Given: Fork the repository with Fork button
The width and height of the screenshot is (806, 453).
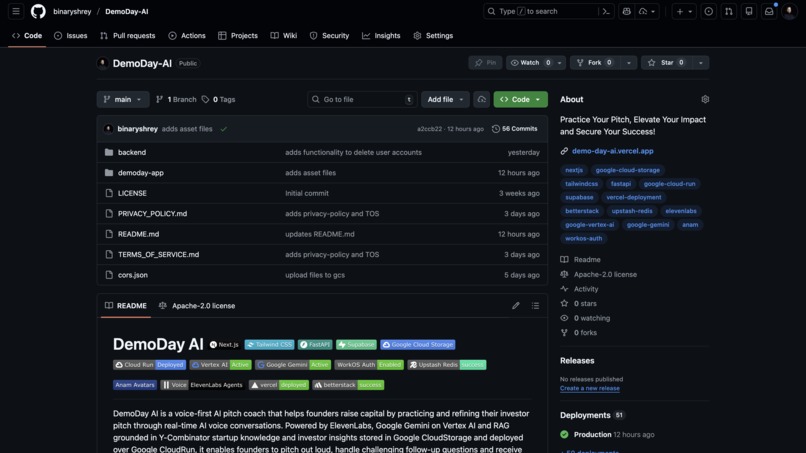Looking at the screenshot, I should [595, 63].
